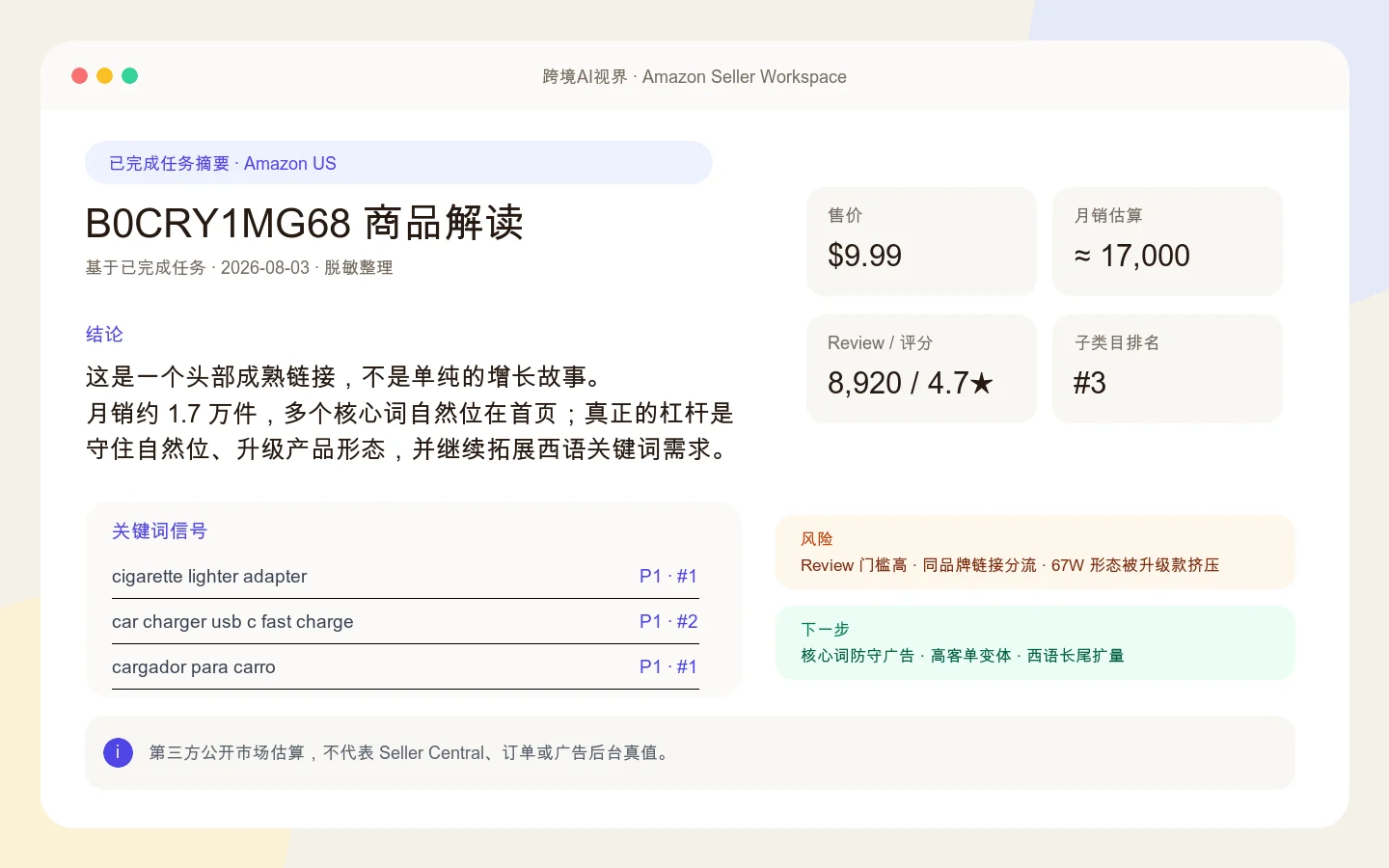Screen dimensions: 1389x868
Task: Click the '下一步' next-step label
Action: pos(825,629)
